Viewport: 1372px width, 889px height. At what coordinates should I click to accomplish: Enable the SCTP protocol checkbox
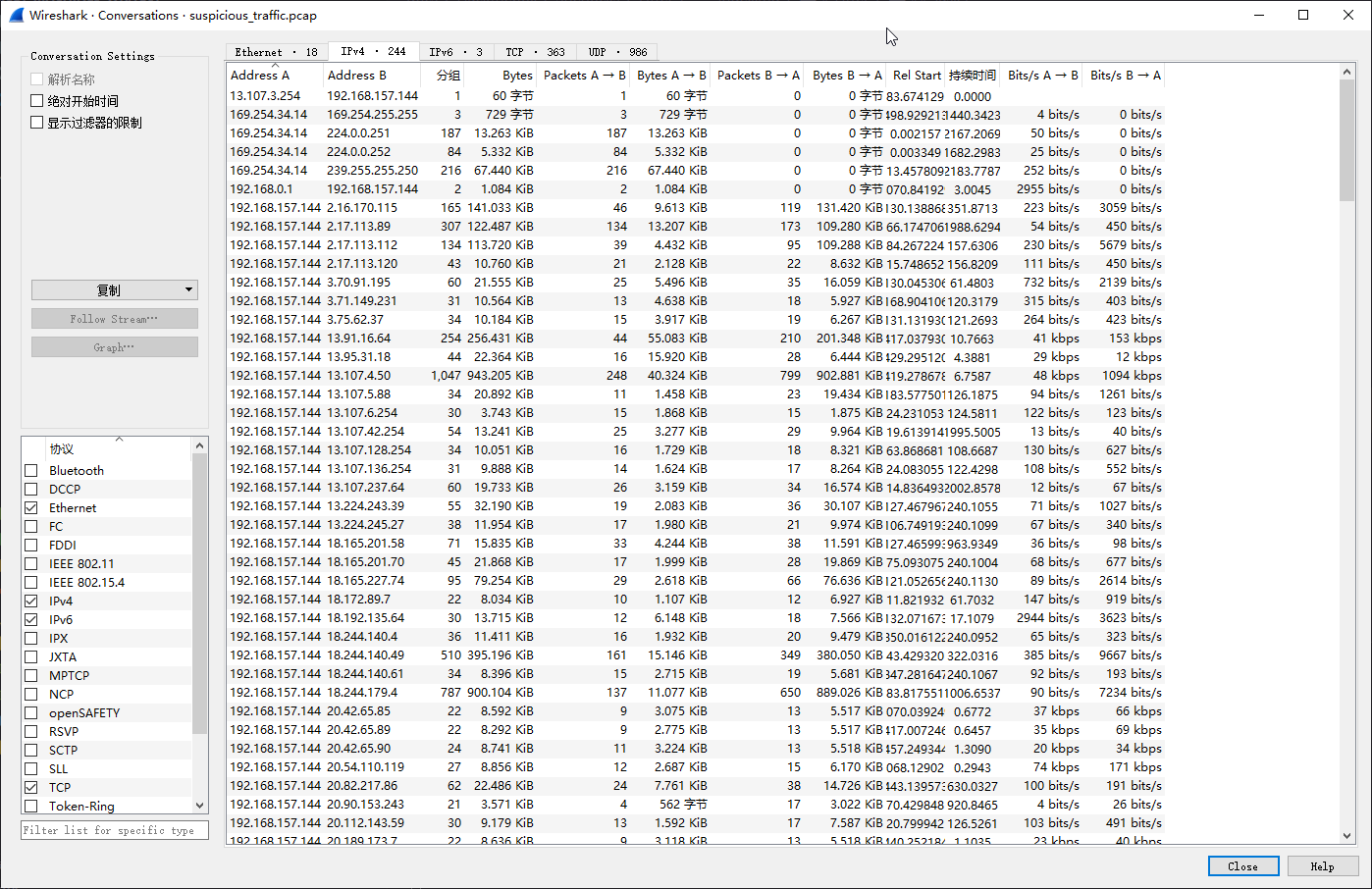pos(31,751)
